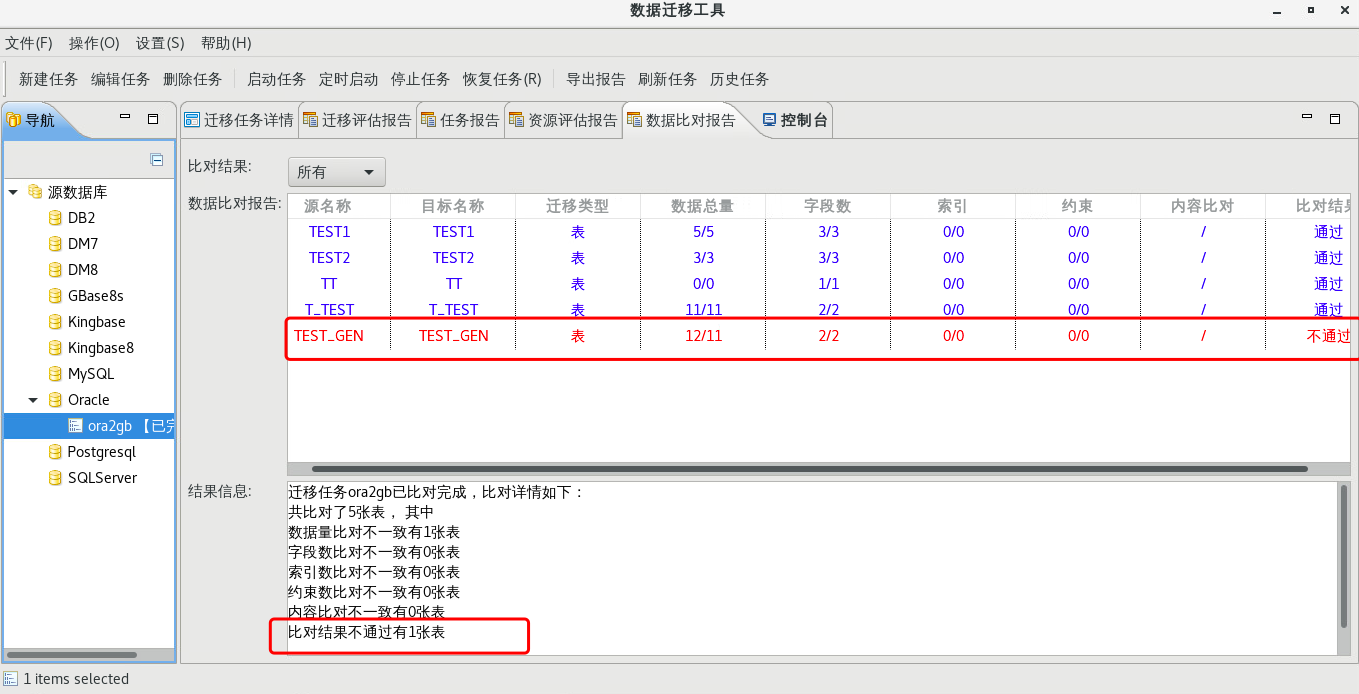Click the 索引 column header

tap(953, 206)
